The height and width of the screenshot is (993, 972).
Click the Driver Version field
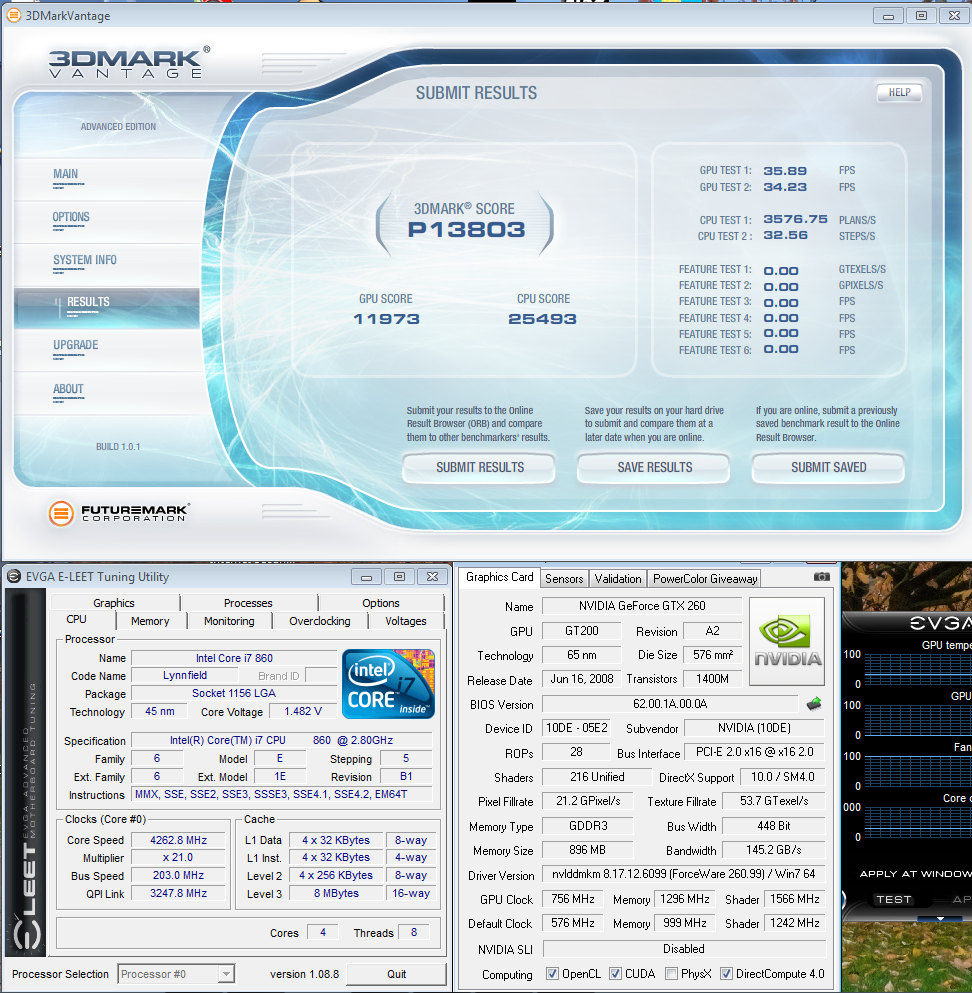[x=684, y=874]
